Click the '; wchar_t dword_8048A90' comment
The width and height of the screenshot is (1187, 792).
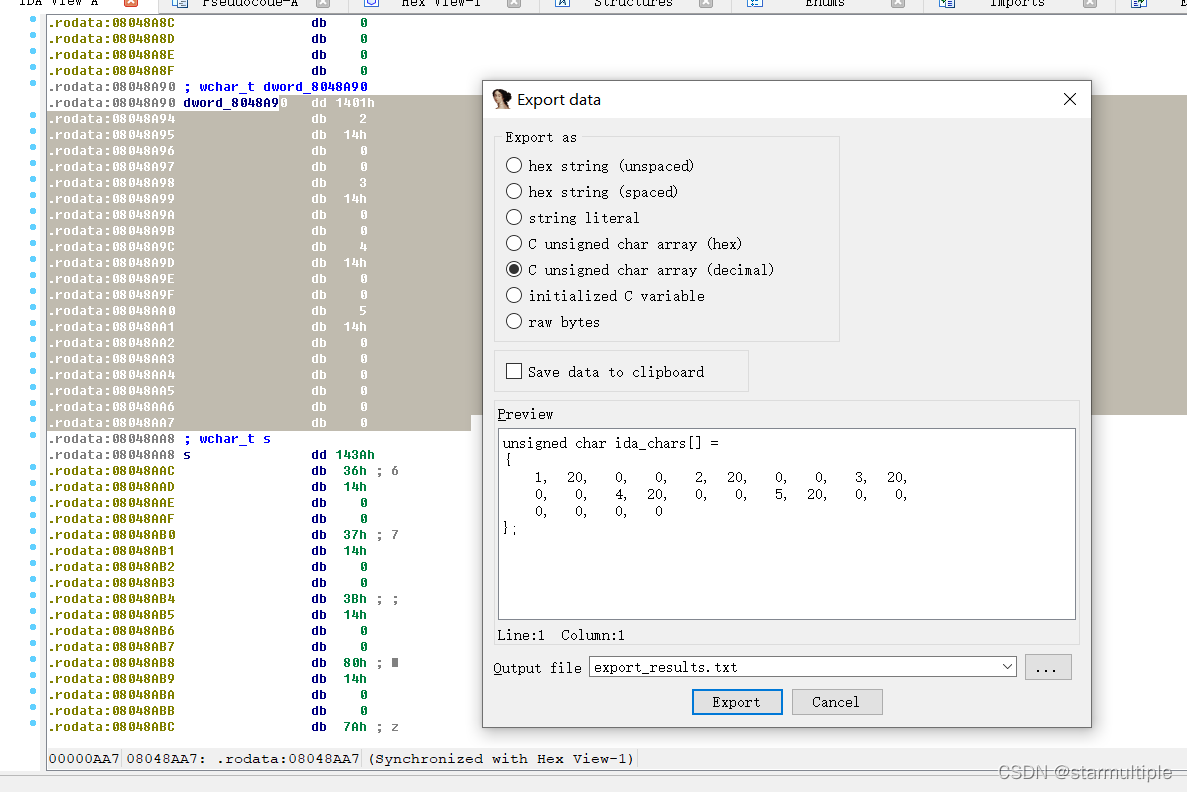pyautogui.click(x=276, y=87)
